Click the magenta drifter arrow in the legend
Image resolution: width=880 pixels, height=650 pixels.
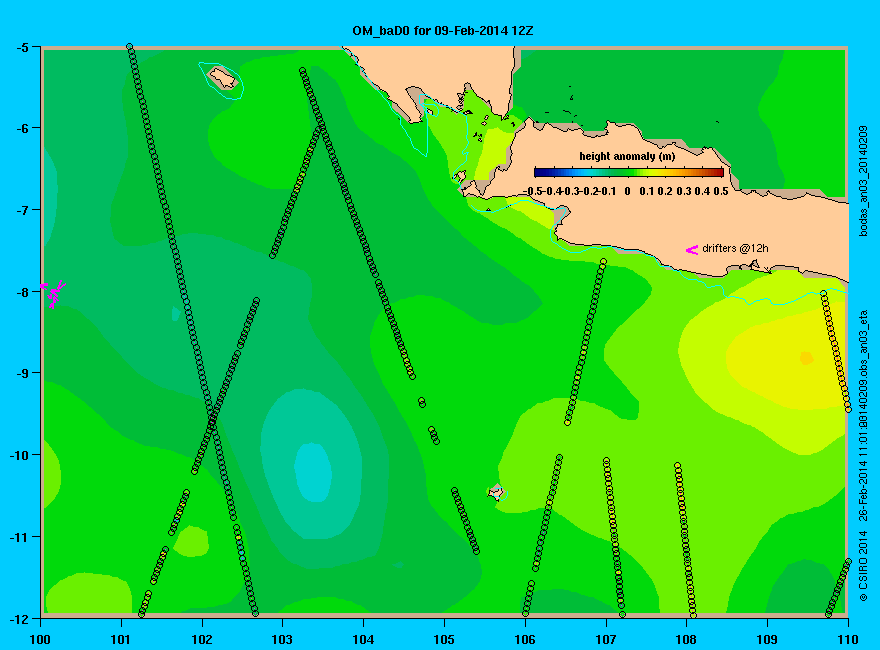692,250
